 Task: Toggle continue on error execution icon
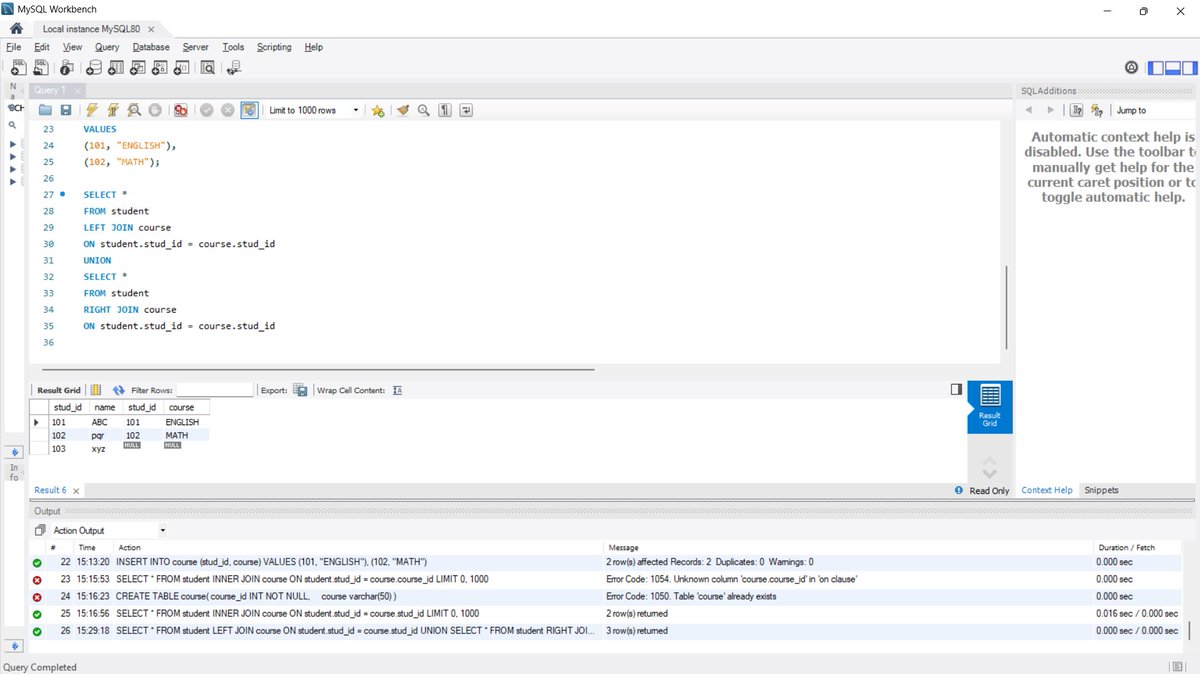click(x=181, y=110)
